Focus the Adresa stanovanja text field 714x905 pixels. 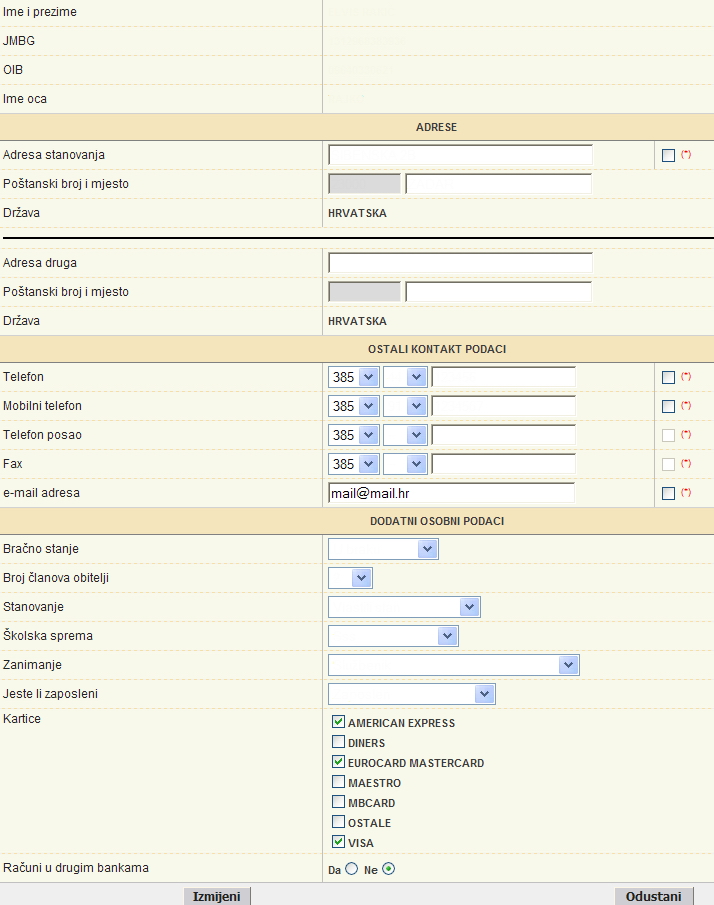click(460, 155)
